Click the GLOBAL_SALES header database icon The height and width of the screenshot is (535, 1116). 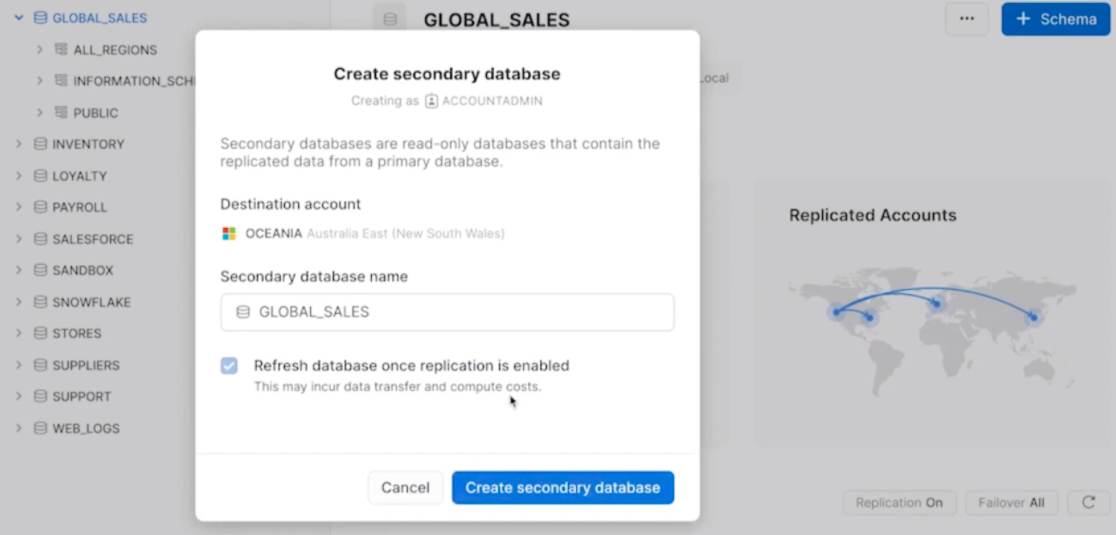coord(390,19)
